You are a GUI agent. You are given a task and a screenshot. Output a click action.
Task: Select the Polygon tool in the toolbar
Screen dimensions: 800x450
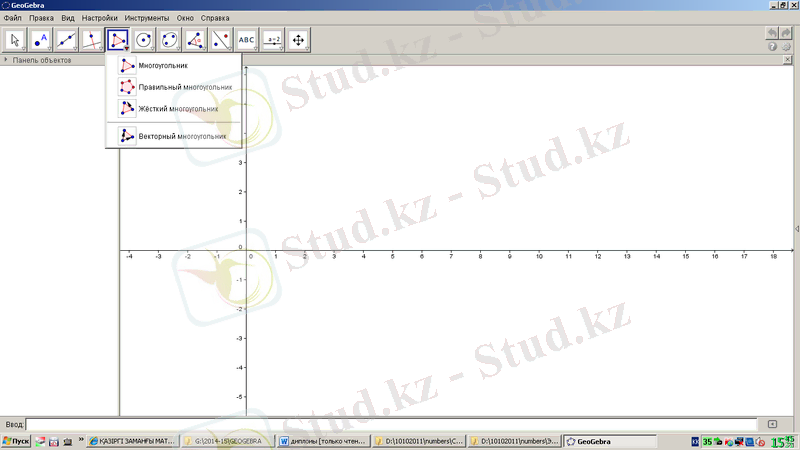118,40
